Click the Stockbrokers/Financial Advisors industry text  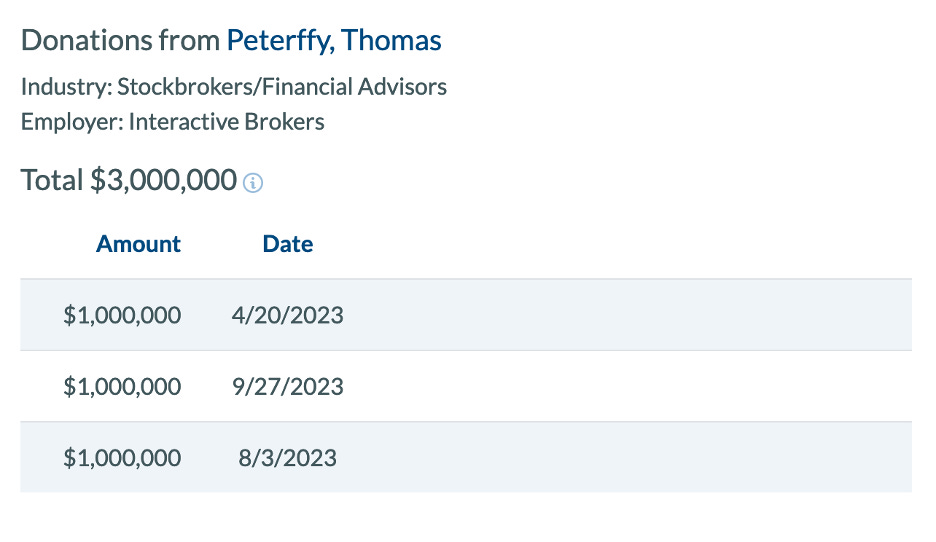[x=282, y=87]
